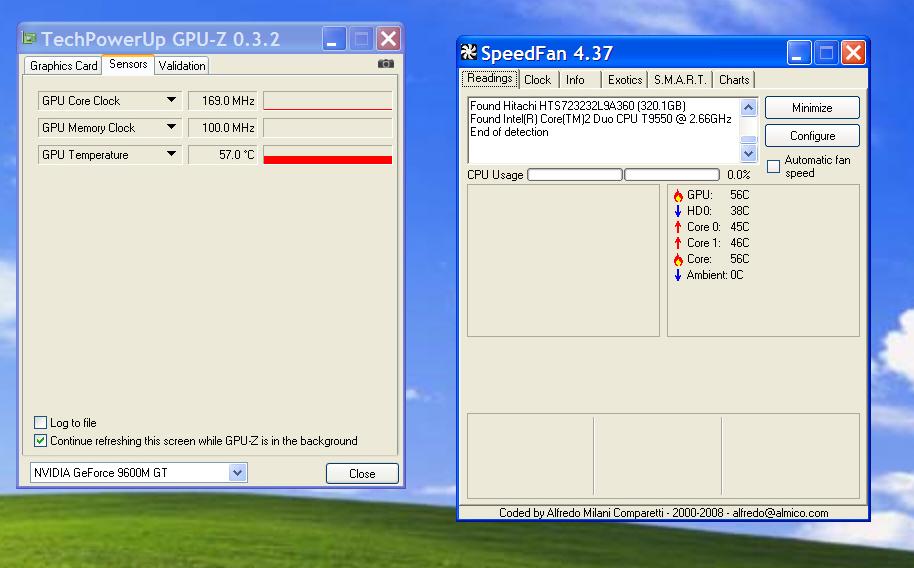Click the Core 1 46C reading
This screenshot has width=914, height=568.
pyautogui.click(x=718, y=243)
